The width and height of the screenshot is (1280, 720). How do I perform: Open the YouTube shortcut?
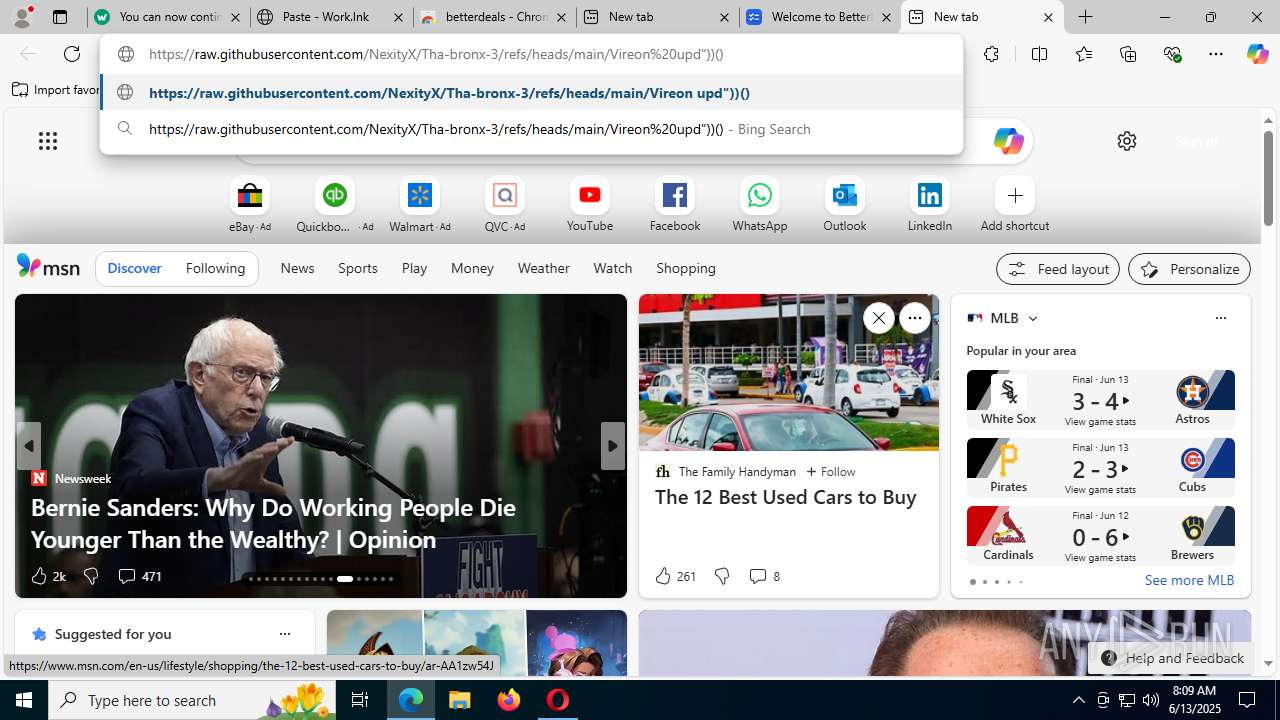(590, 205)
